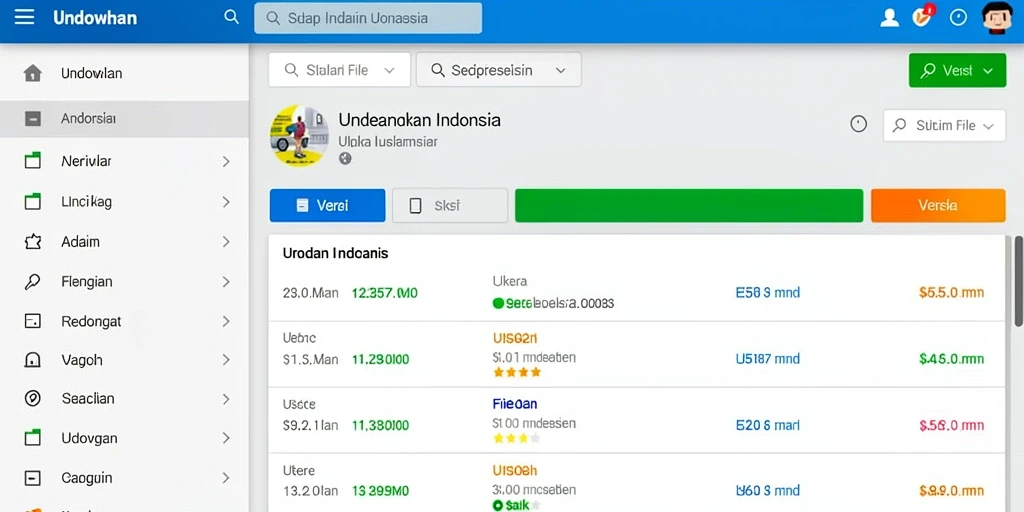Expand the Adaim chevron
1024x512 pixels.
[226, 242]
